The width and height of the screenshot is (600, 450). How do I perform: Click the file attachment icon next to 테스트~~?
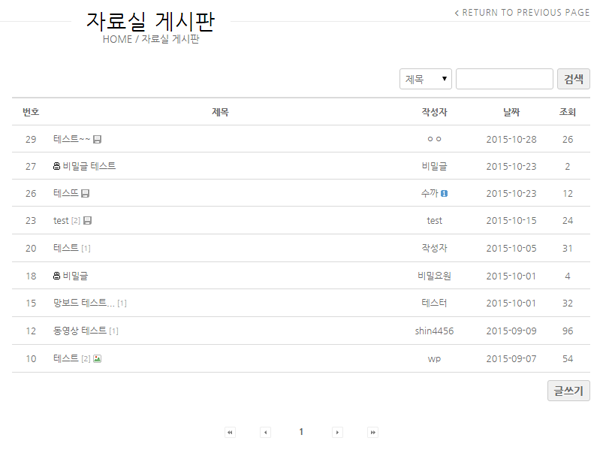click(x=97, y=139)
